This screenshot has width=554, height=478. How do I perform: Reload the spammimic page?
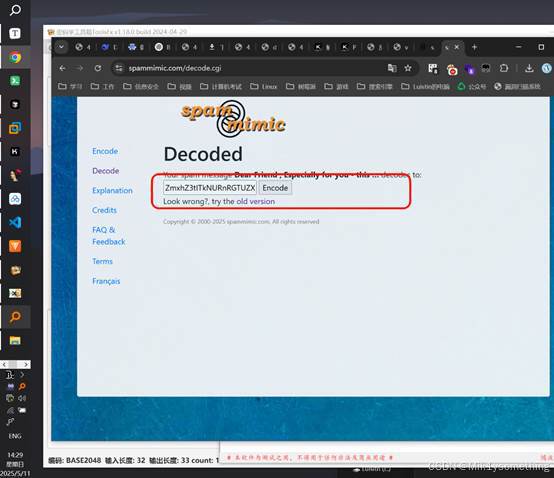98,68
